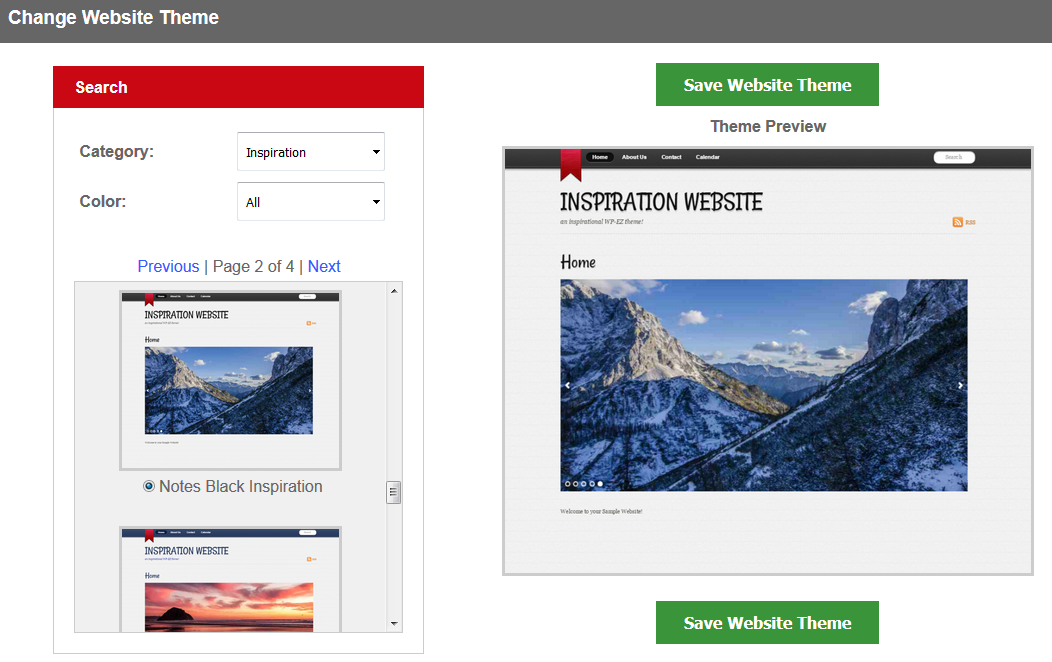1052x662 pixels.
Task: Click the RSS feed icon in preview
Action: click(957, 222)
